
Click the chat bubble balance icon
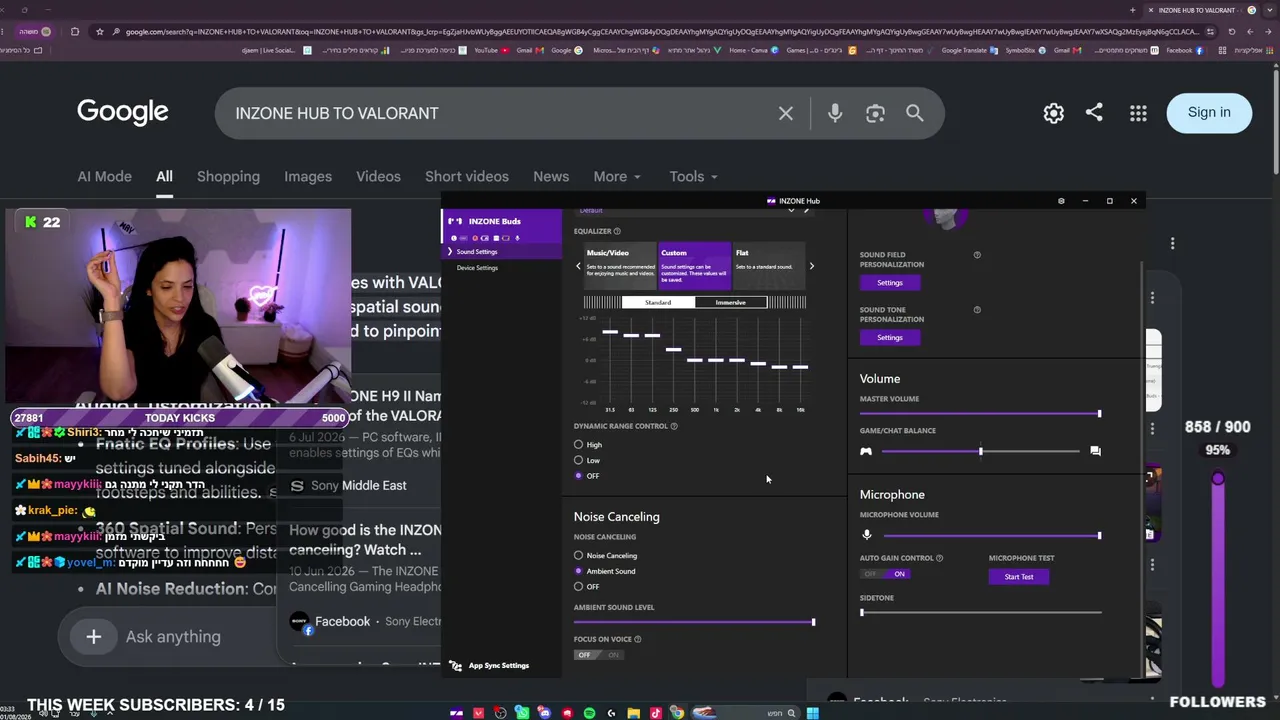[x=1095, y=451]
